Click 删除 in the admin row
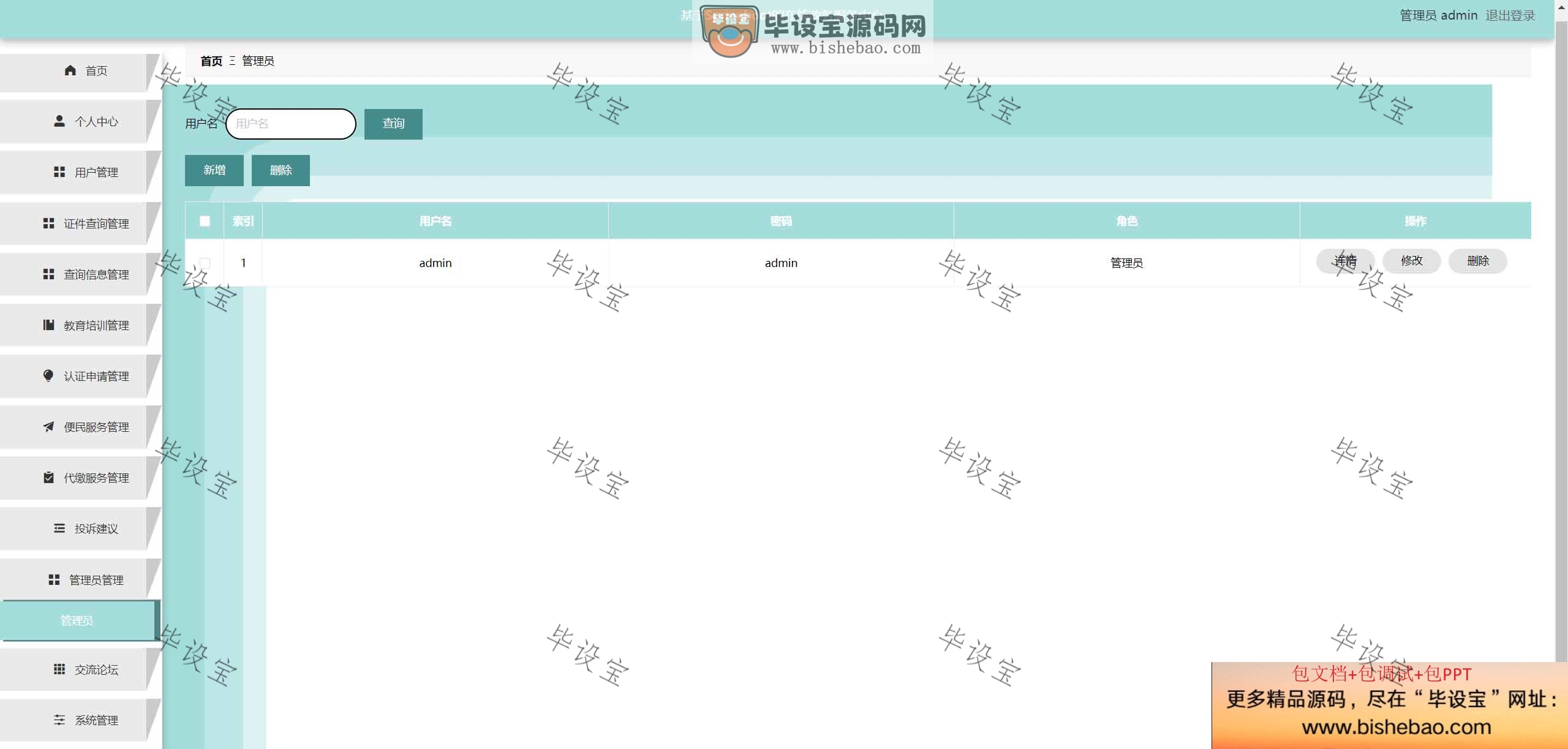This screenshot has width=1568, height=749. (x=1478, y=261)
